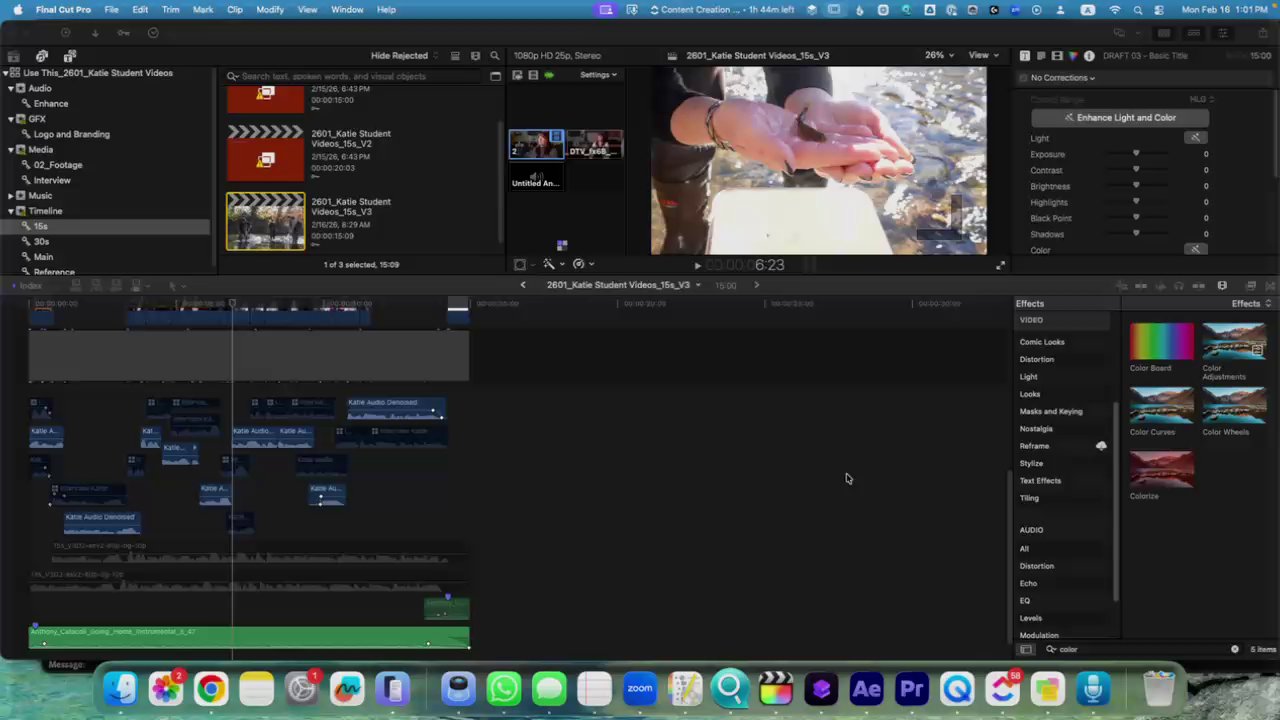Collapse the Media event disclosure triangle
This screenshot has width=1280, height=720.
click(x=11, y=150)
